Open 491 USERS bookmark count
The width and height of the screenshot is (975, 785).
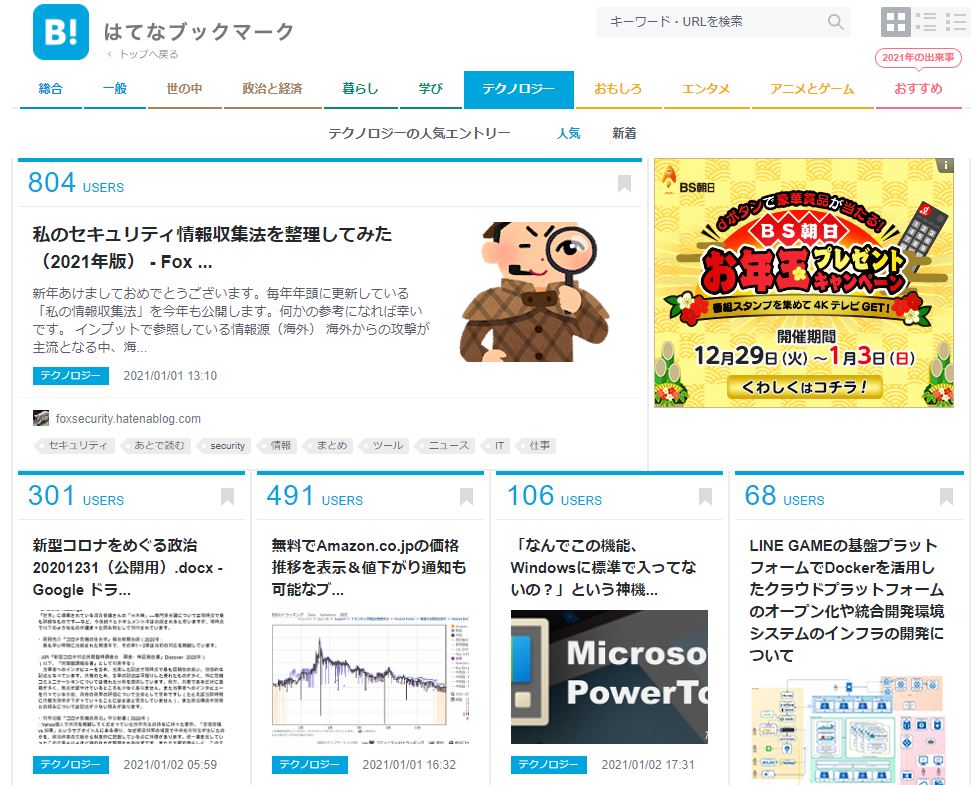(x=315, y=496)
